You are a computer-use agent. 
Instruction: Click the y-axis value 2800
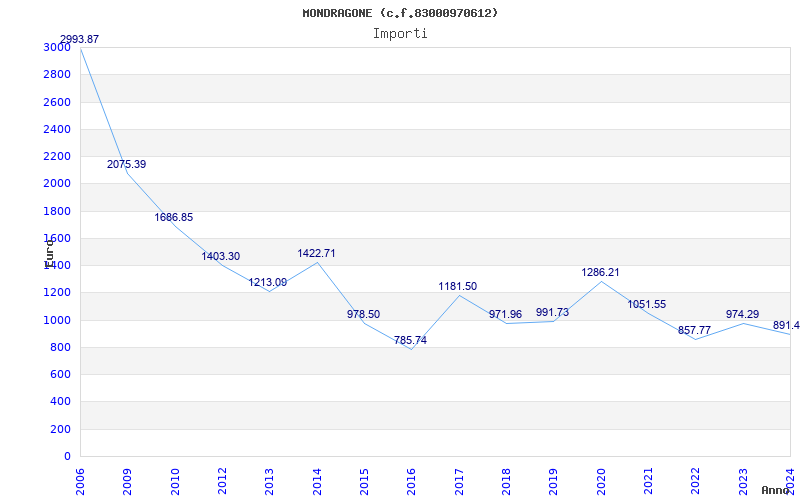57,74
